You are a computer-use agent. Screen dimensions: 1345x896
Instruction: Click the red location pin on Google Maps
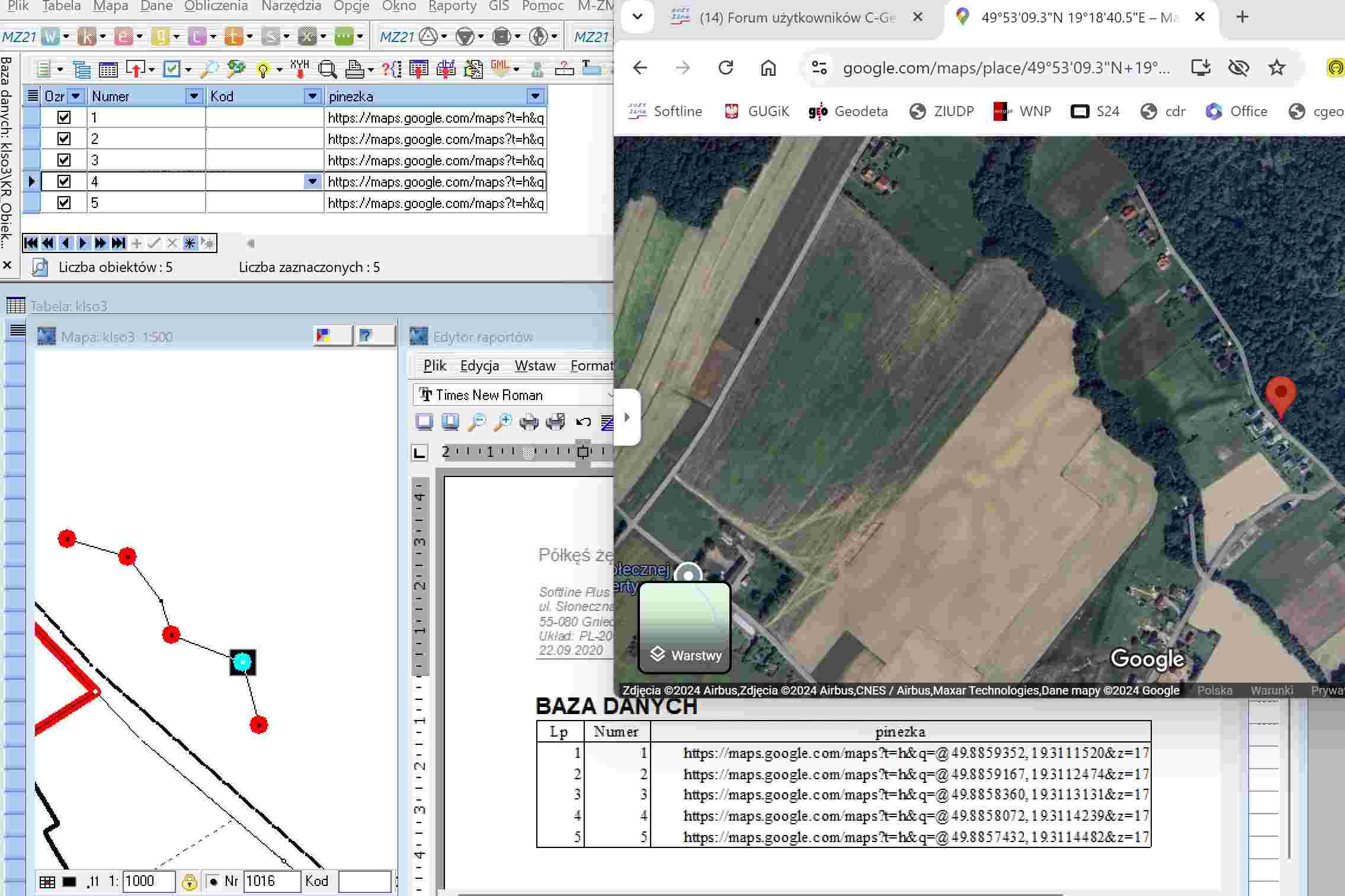click(1280, 396)
